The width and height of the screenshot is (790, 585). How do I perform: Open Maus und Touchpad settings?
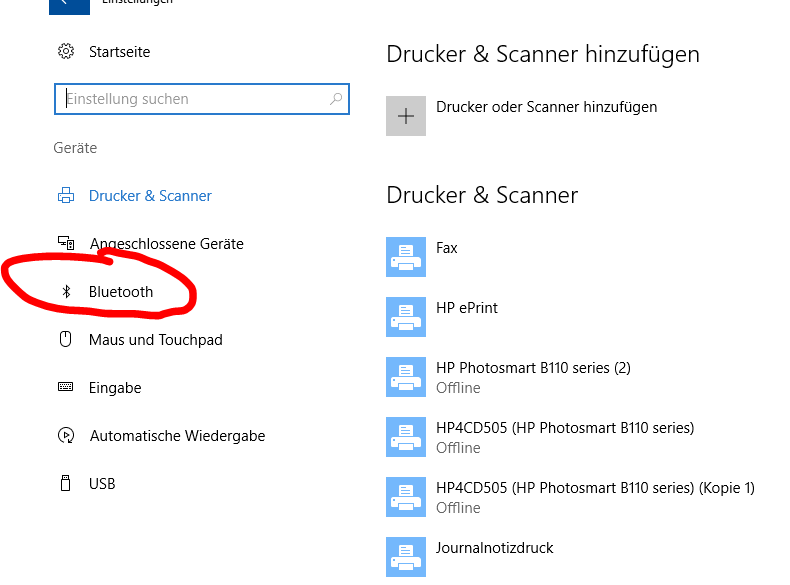coord(156,340)
